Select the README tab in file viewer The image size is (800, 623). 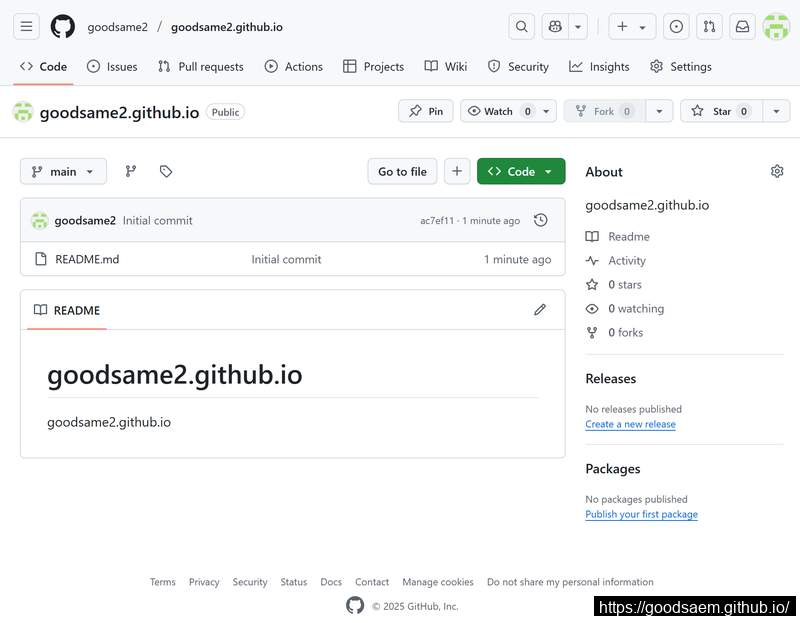tap(67, 310)
